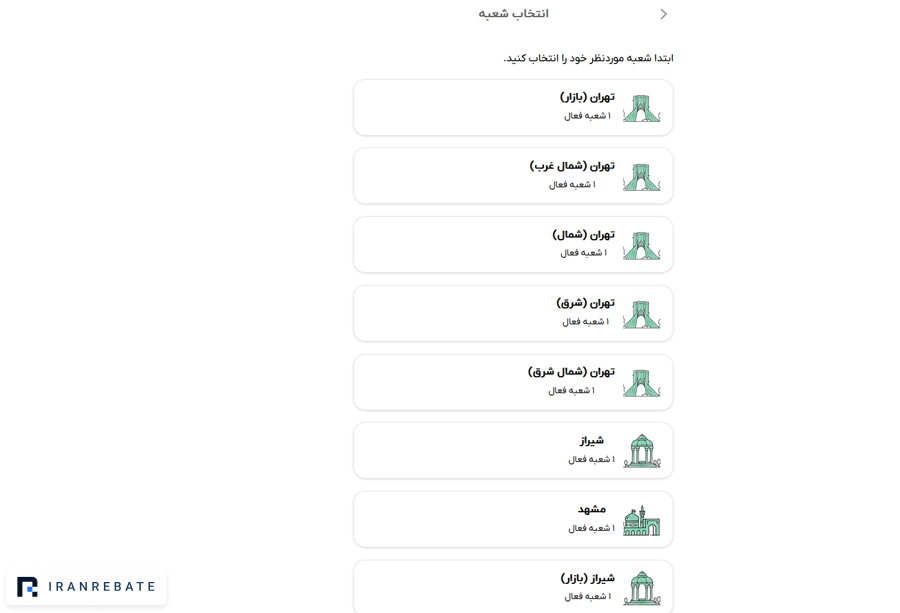Select the شیراز (بازار) branch title
900x613 pixels.
588,578
